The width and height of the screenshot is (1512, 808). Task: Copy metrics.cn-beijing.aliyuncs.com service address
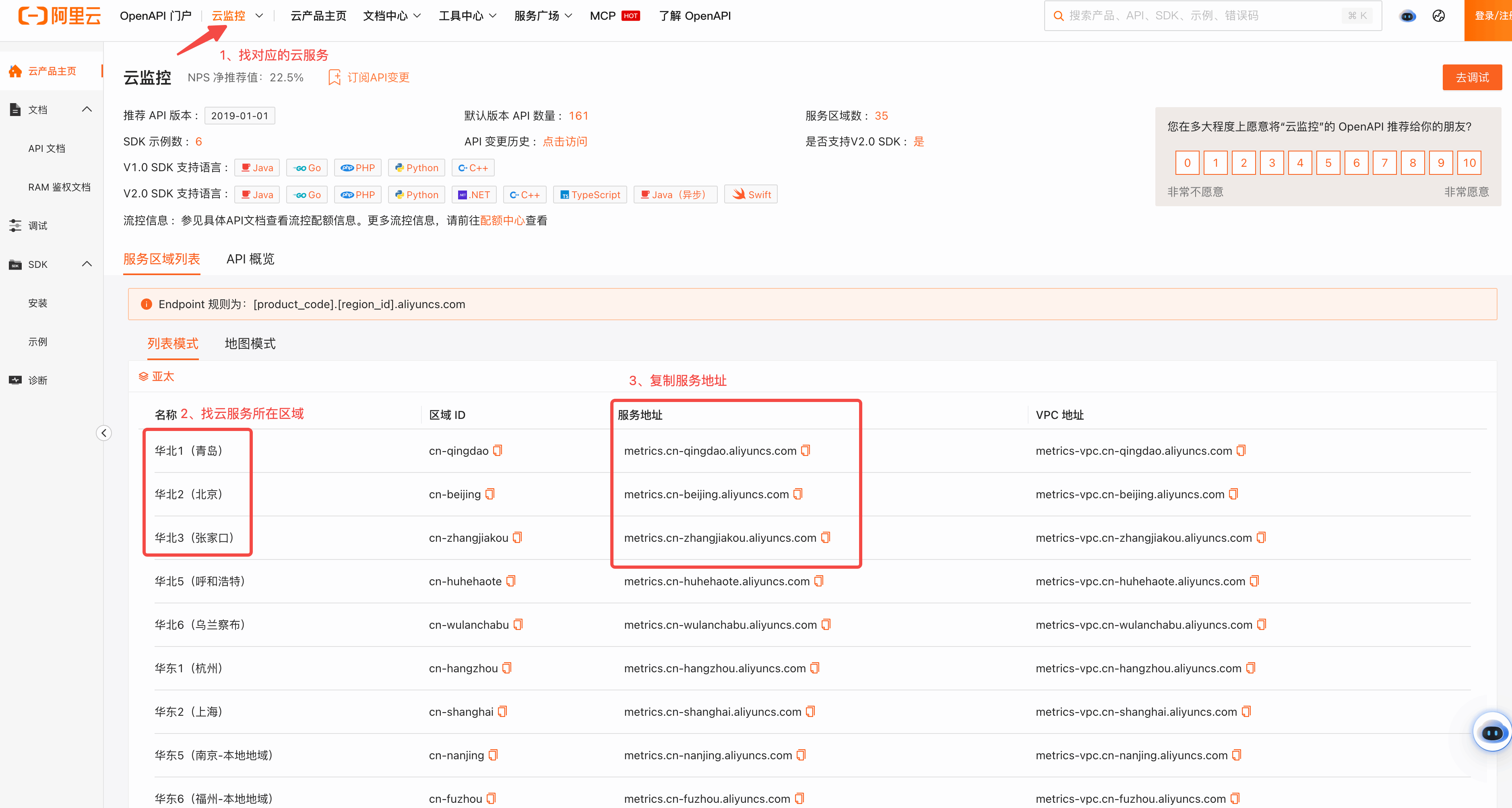(798, 494)
